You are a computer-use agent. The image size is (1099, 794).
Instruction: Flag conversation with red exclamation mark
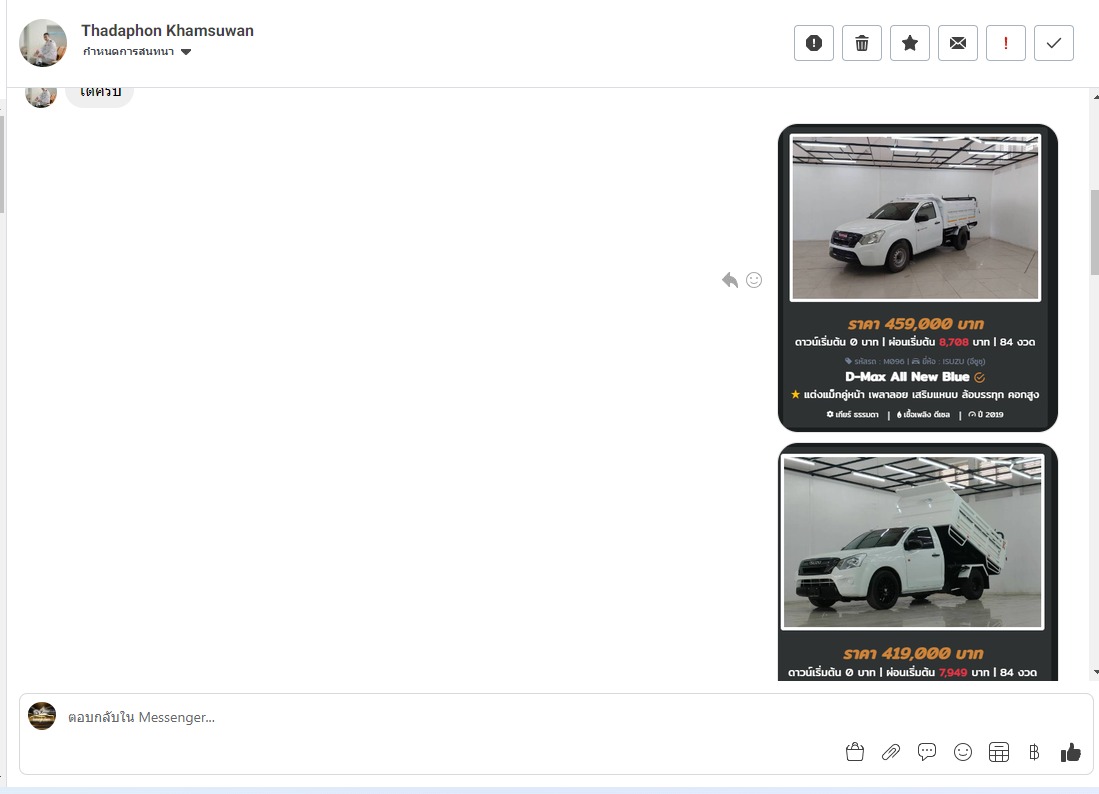pos(1006,43)
